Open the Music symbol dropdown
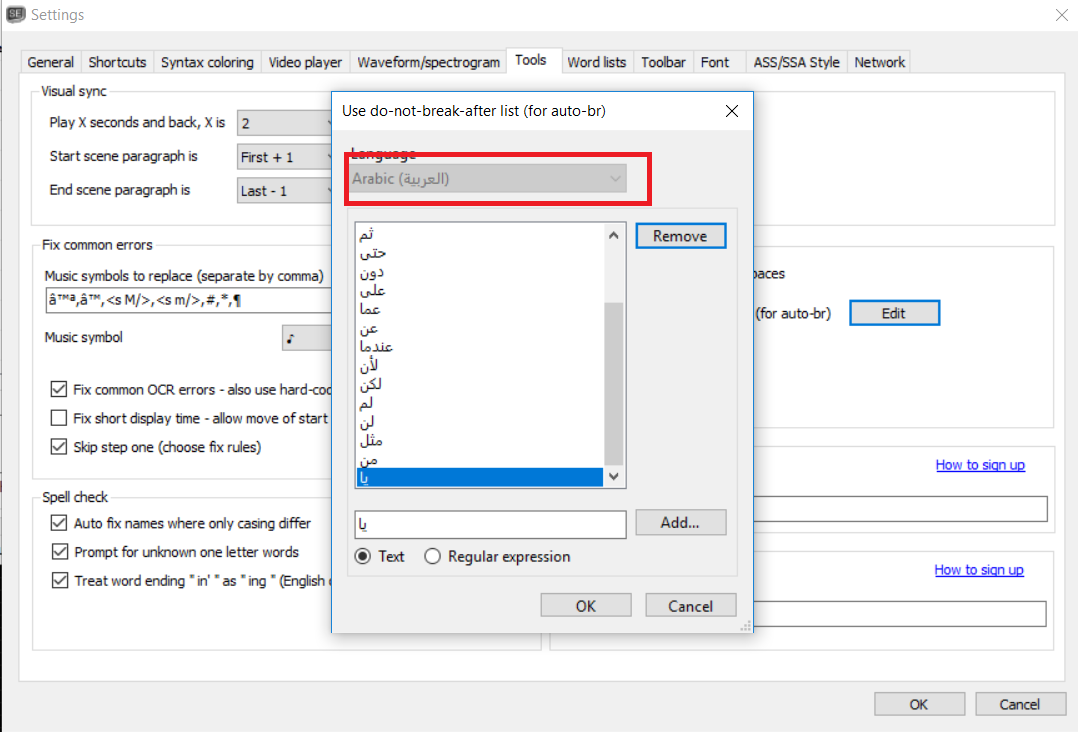This screenshot has height=732, width=1078. (307, 337)
